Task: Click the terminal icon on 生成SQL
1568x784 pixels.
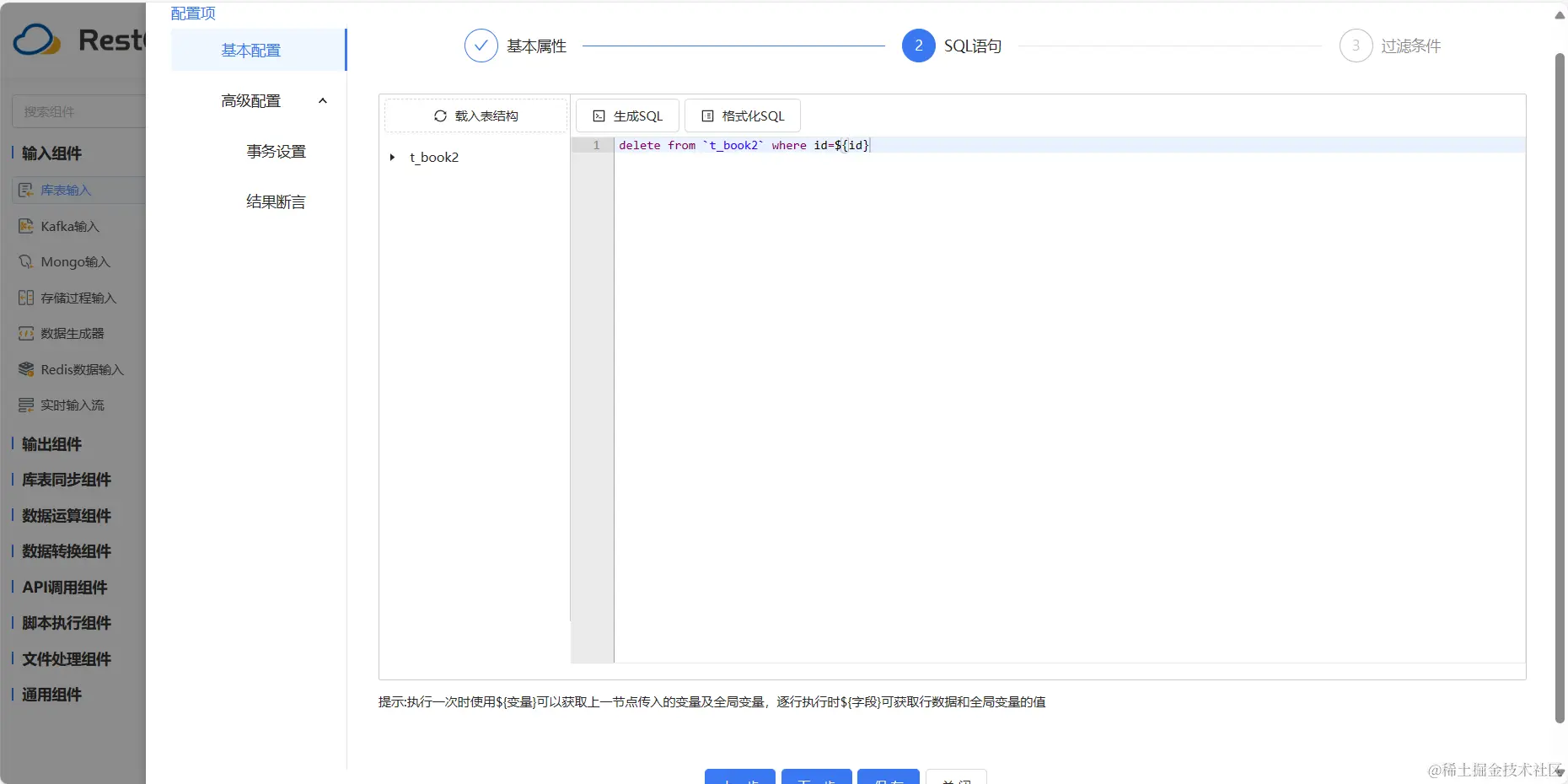Action: tap(599, 116)
